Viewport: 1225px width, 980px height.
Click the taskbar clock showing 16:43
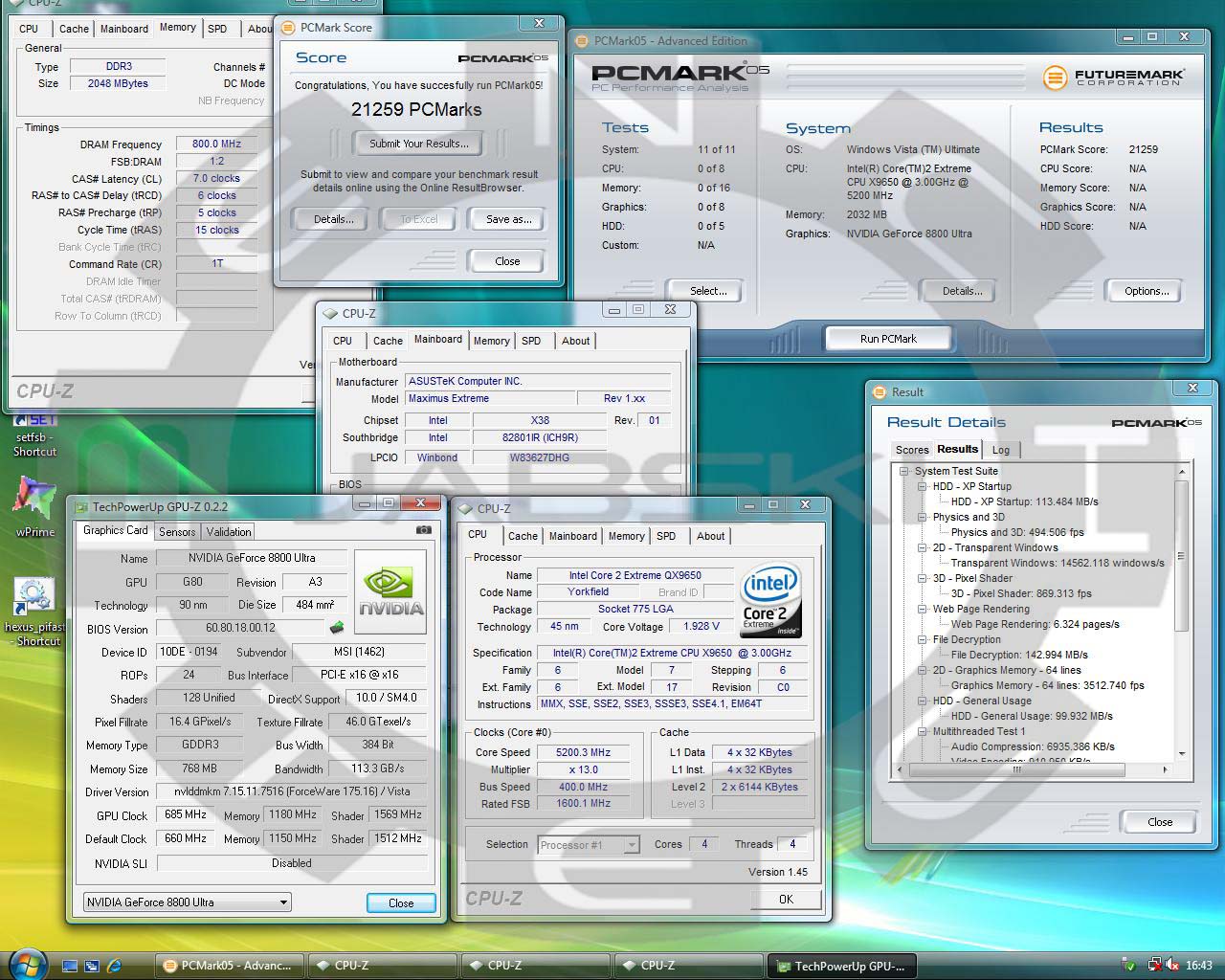point(1198,966)
